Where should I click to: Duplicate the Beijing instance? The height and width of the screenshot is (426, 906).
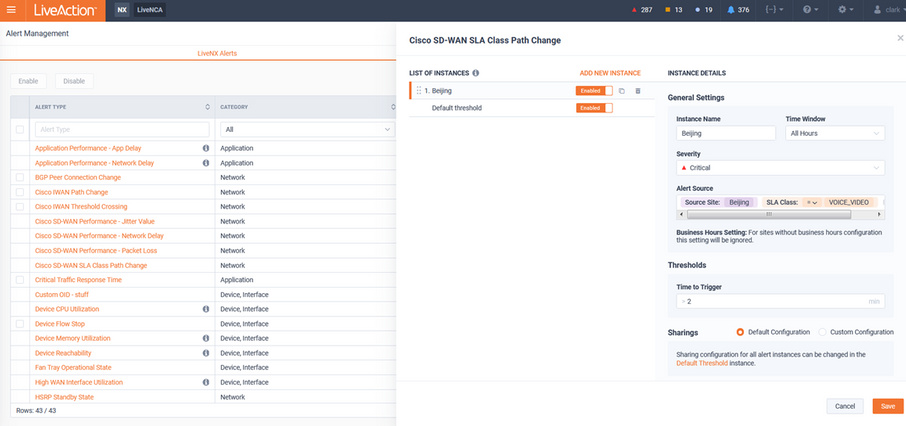click(x=622, y=91)
